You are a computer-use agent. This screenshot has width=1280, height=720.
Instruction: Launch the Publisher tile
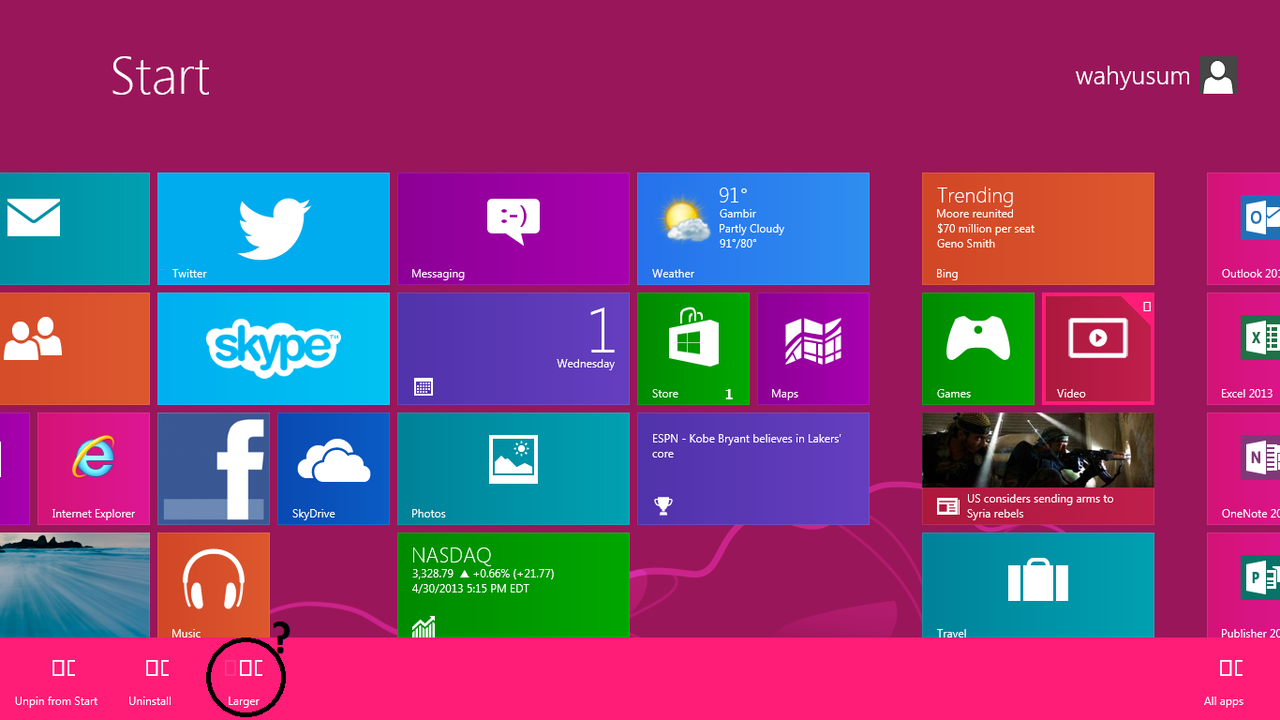[1243, 585]
